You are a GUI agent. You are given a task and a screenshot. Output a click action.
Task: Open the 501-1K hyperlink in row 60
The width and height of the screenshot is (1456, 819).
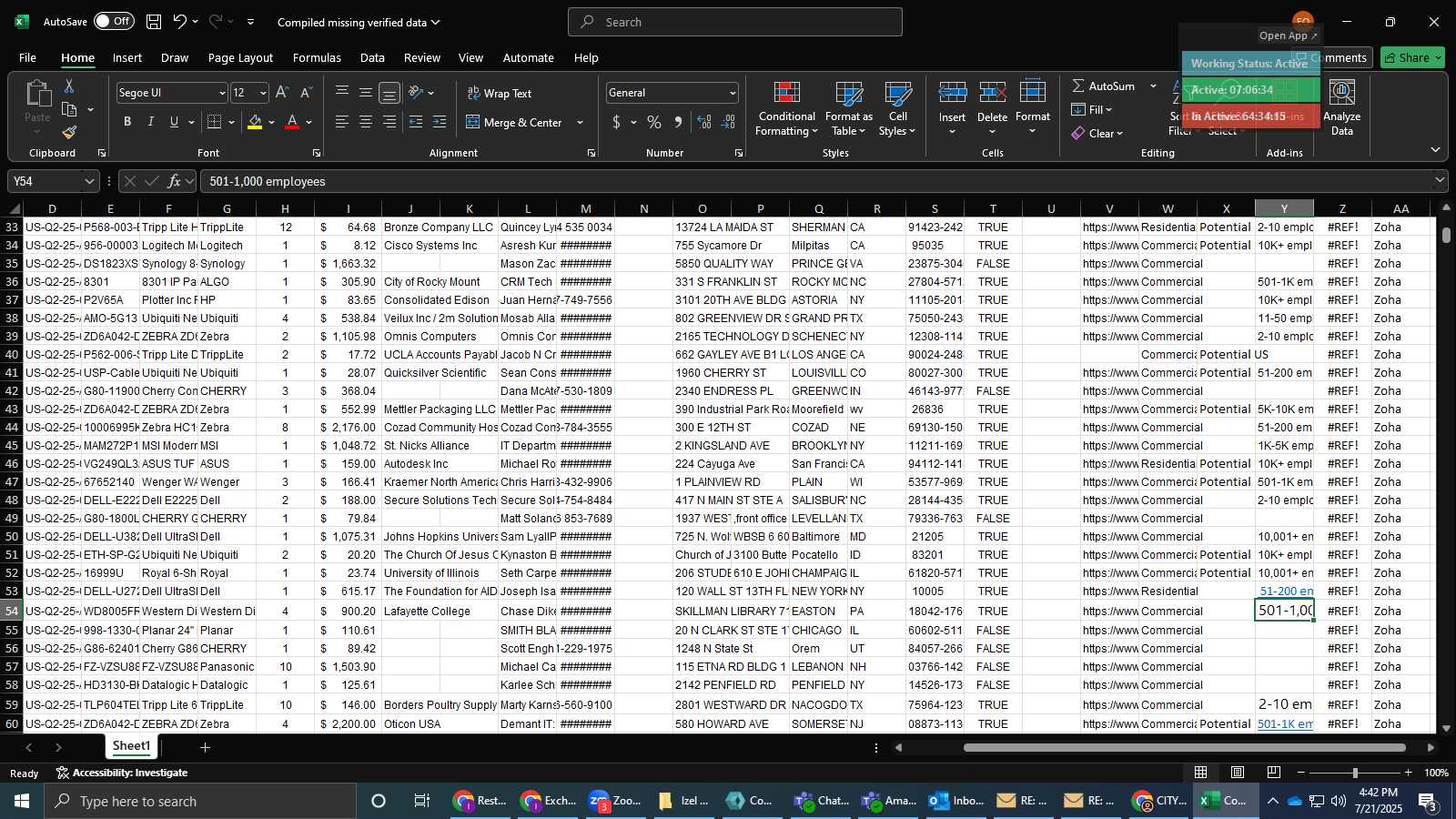(x=1285, y=723)
